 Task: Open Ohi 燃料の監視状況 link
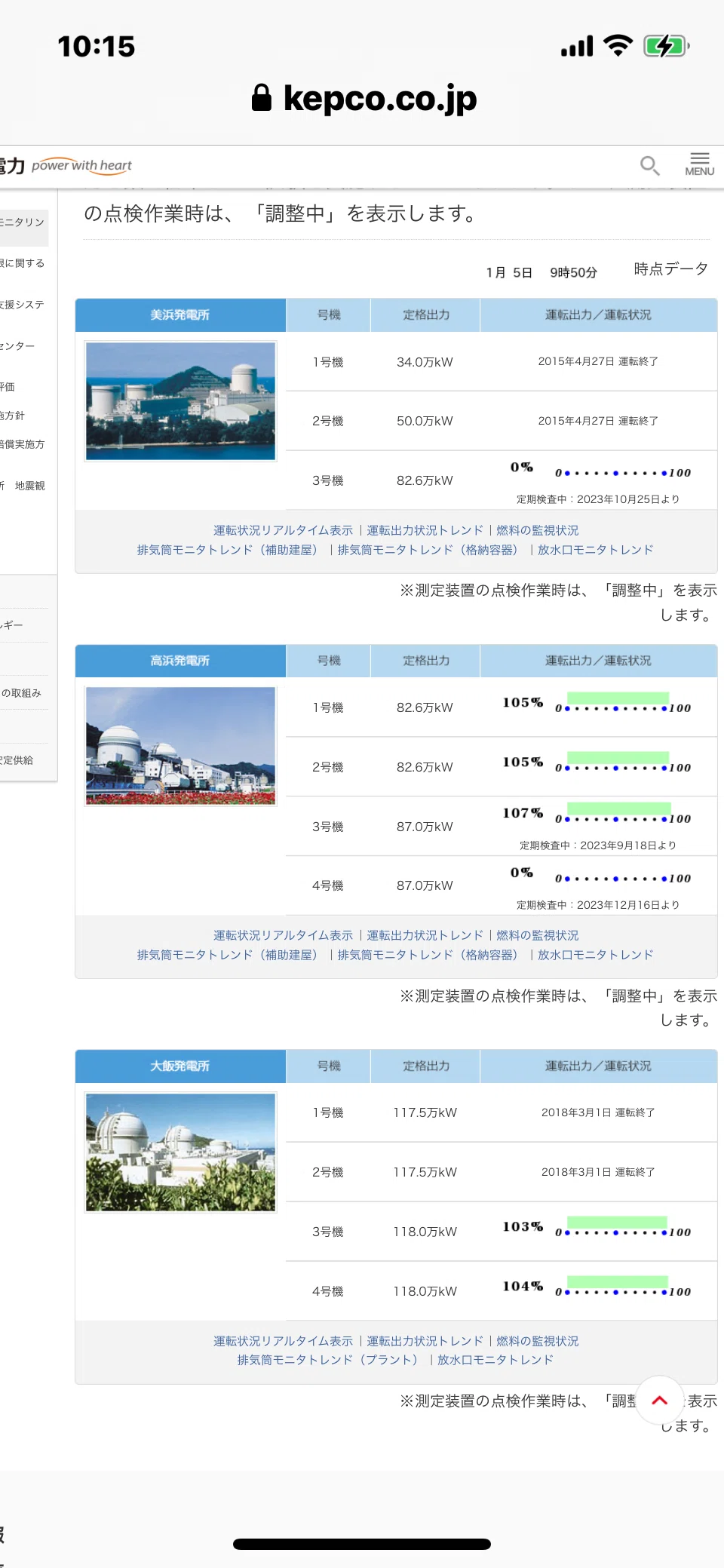click(x=538, y=1341)
